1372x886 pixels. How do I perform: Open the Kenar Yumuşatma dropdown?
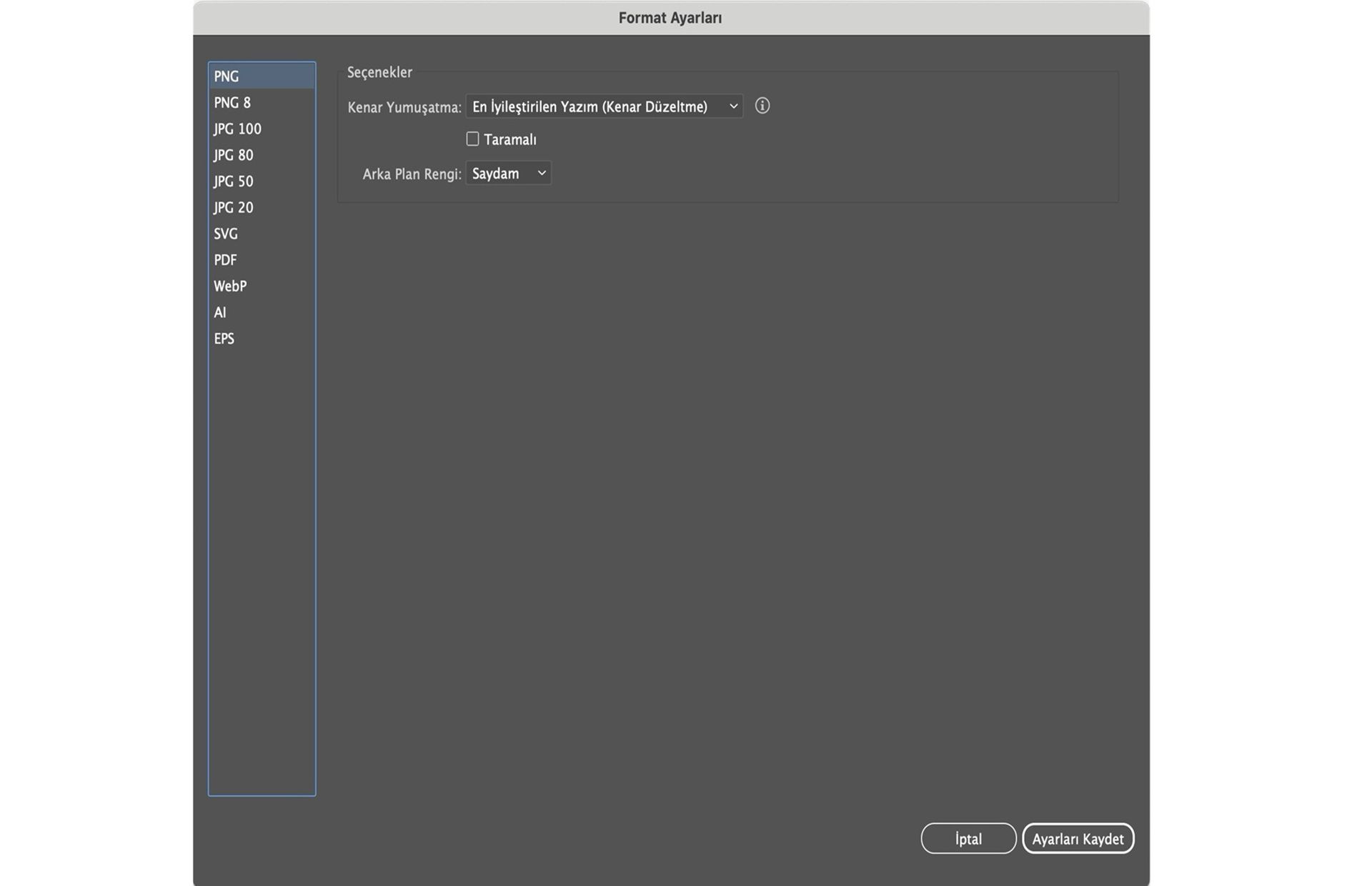coord(604,106)
